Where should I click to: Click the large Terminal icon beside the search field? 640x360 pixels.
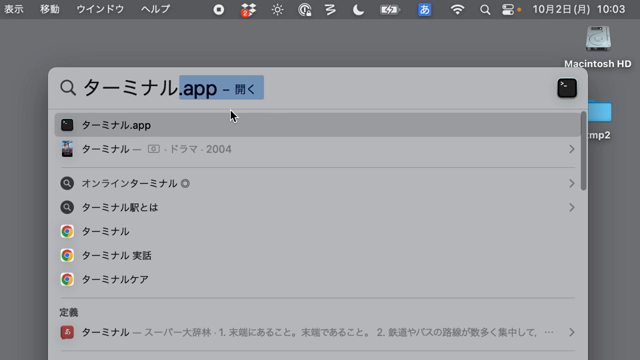pyautogui.click(x=567, y=88)
